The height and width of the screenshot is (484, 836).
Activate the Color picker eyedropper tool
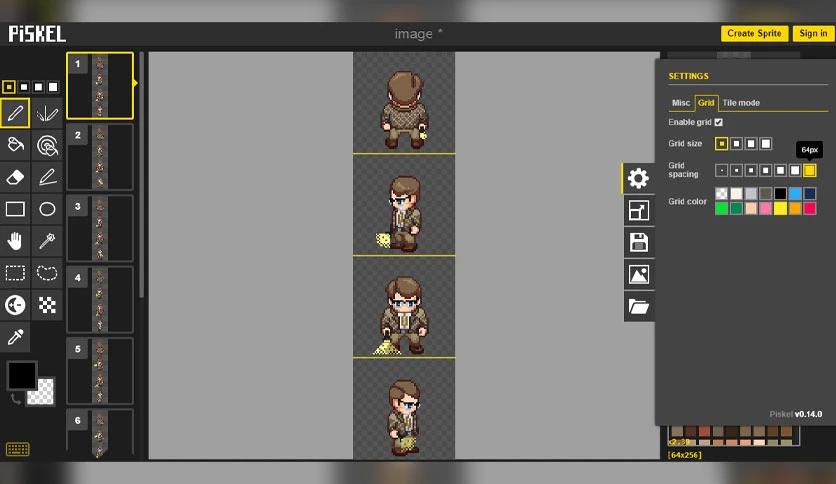click(15, 337)
